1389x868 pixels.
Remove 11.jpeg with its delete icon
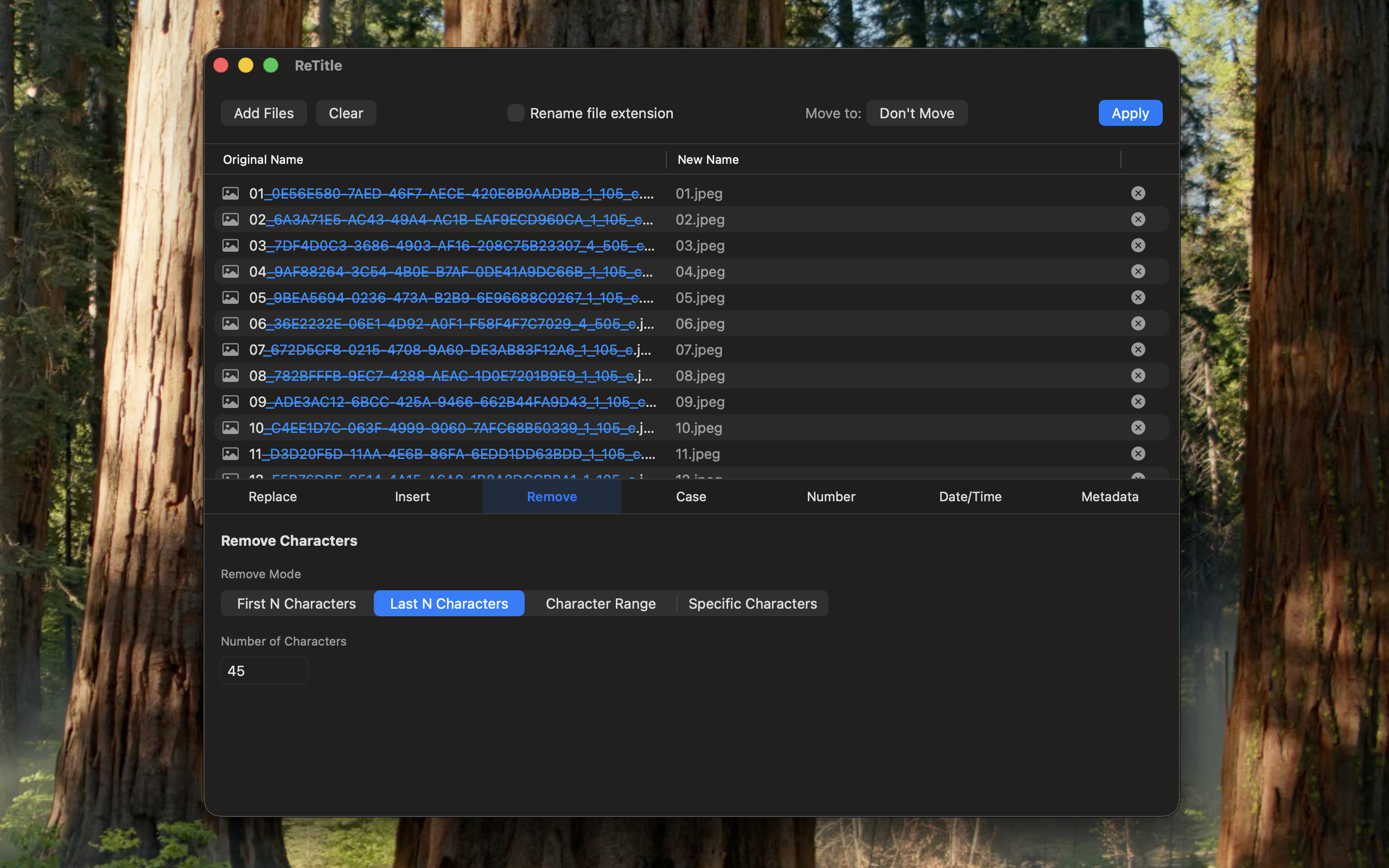tap(1138, 453)
